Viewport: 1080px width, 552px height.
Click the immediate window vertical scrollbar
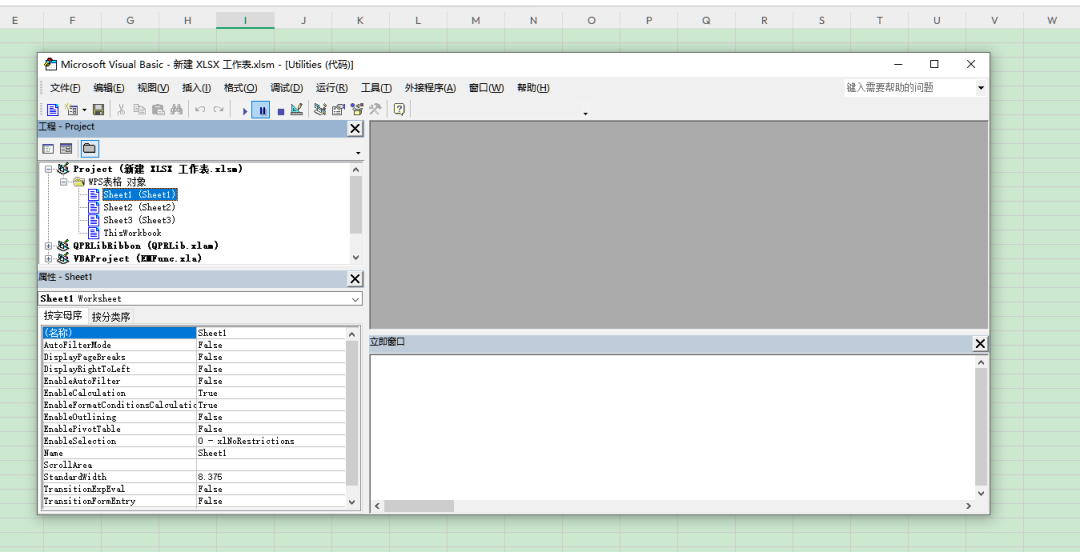(982, 427)
